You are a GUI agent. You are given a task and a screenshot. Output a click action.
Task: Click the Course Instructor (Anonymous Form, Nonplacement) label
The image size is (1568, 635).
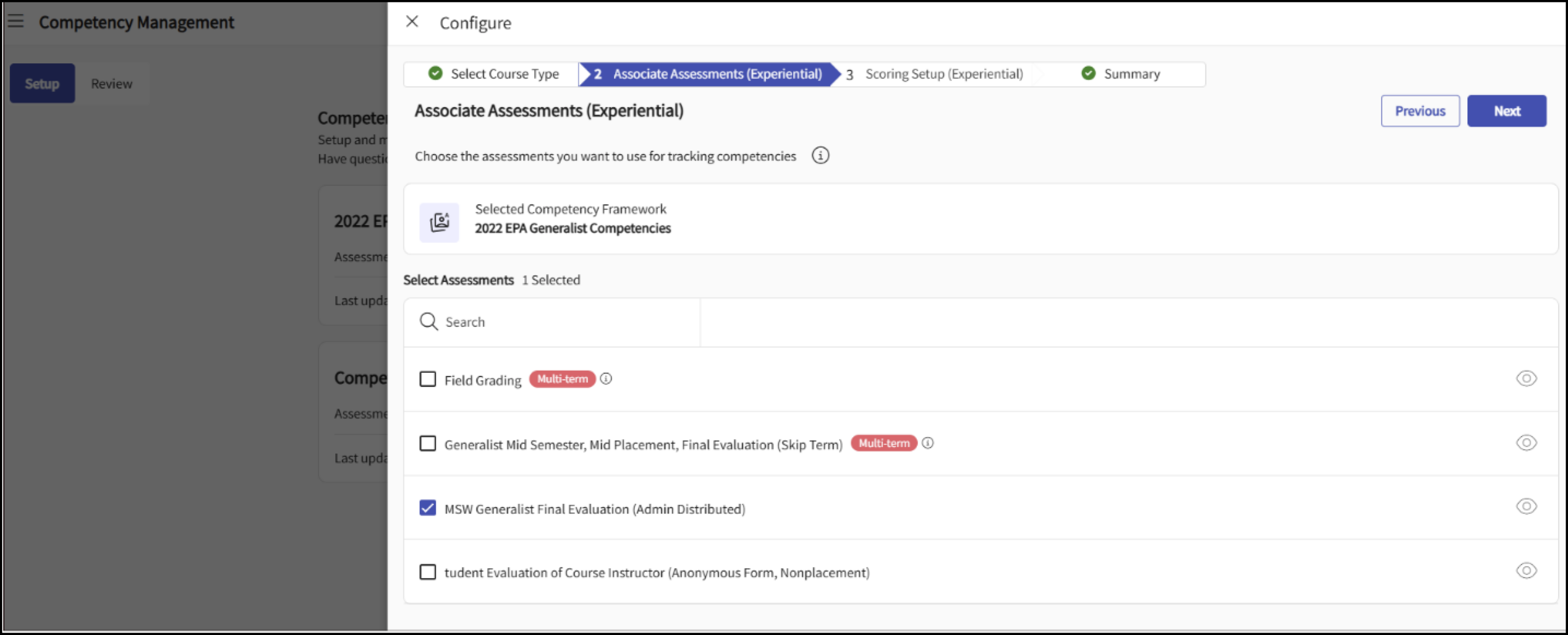click(x=657, y=573)
